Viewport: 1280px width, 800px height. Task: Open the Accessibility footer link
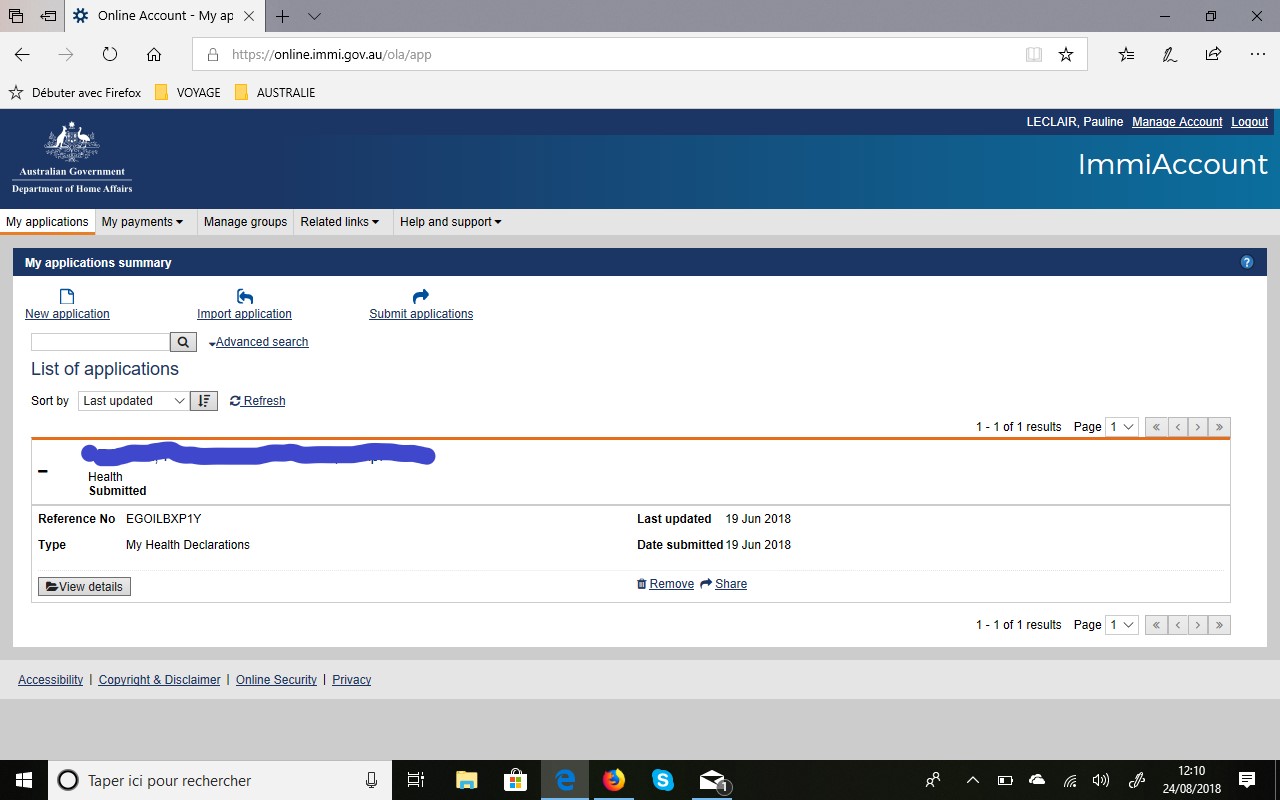click(50, 680)
